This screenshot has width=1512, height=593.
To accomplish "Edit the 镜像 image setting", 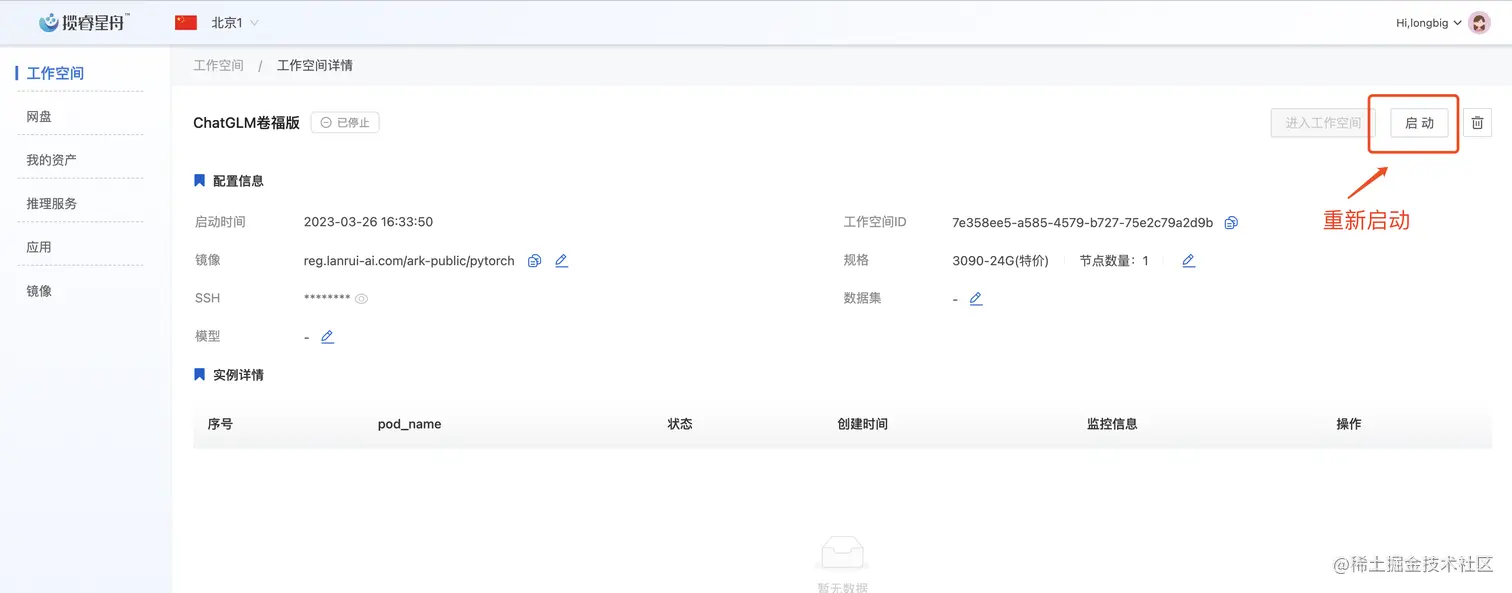I will (x=561, y=261).
